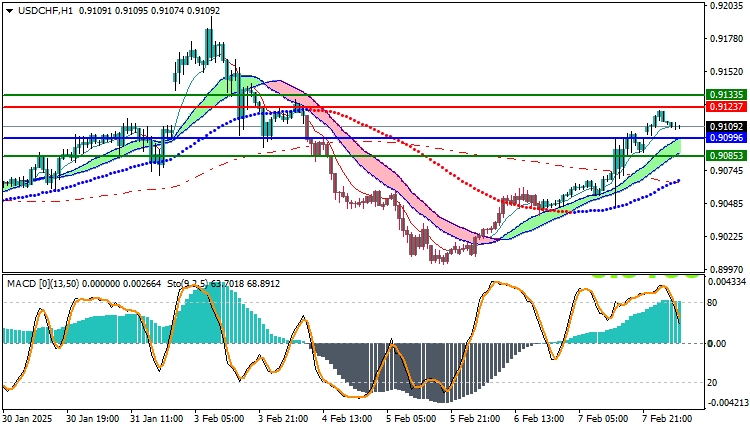The height and width of the screenshot is (430, 750).
Task: Select the red 0.91237 price level label
Action: click(x=726, y=107)
